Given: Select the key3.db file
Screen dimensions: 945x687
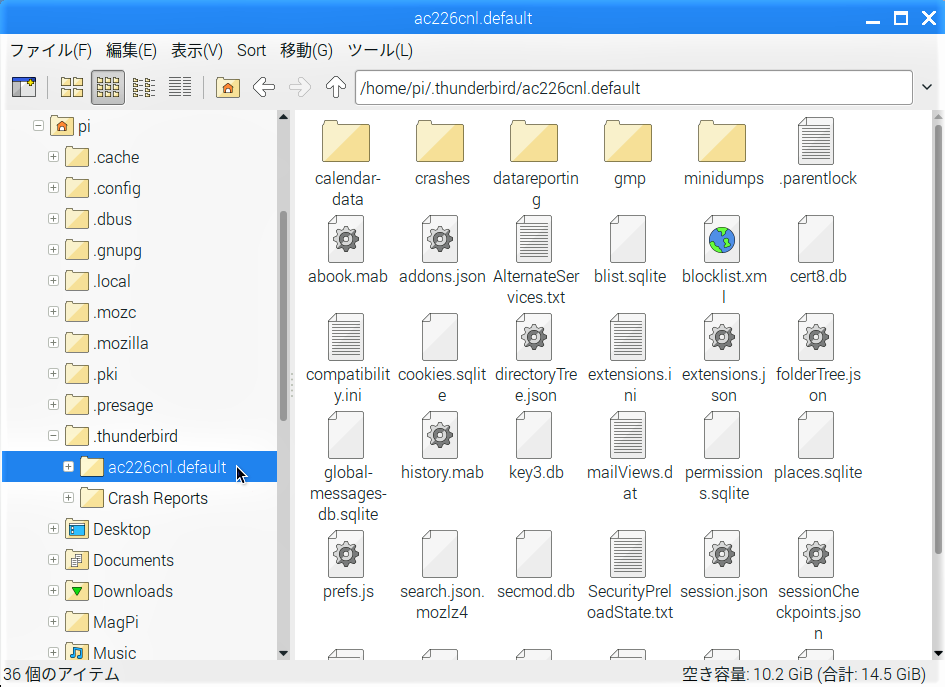Looking at the screenshot, I should 536,447.
